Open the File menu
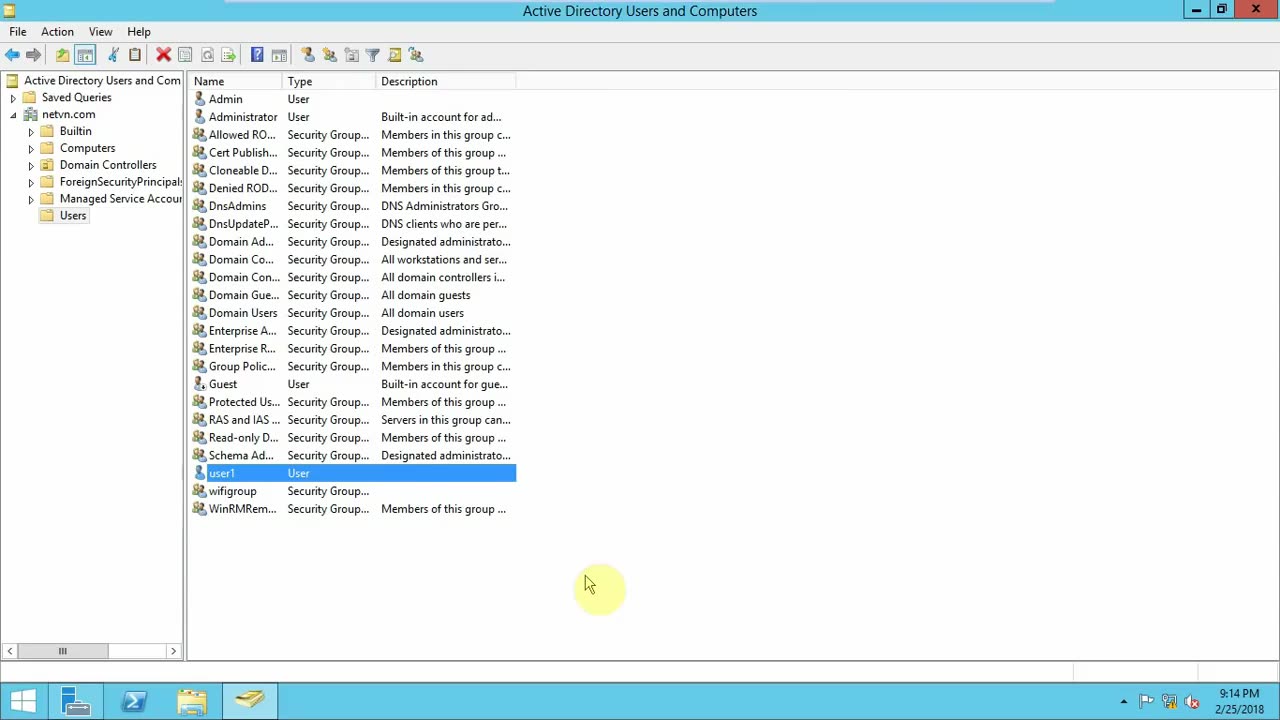Screen dimensions: 1280x720 [x=18, y=32]
